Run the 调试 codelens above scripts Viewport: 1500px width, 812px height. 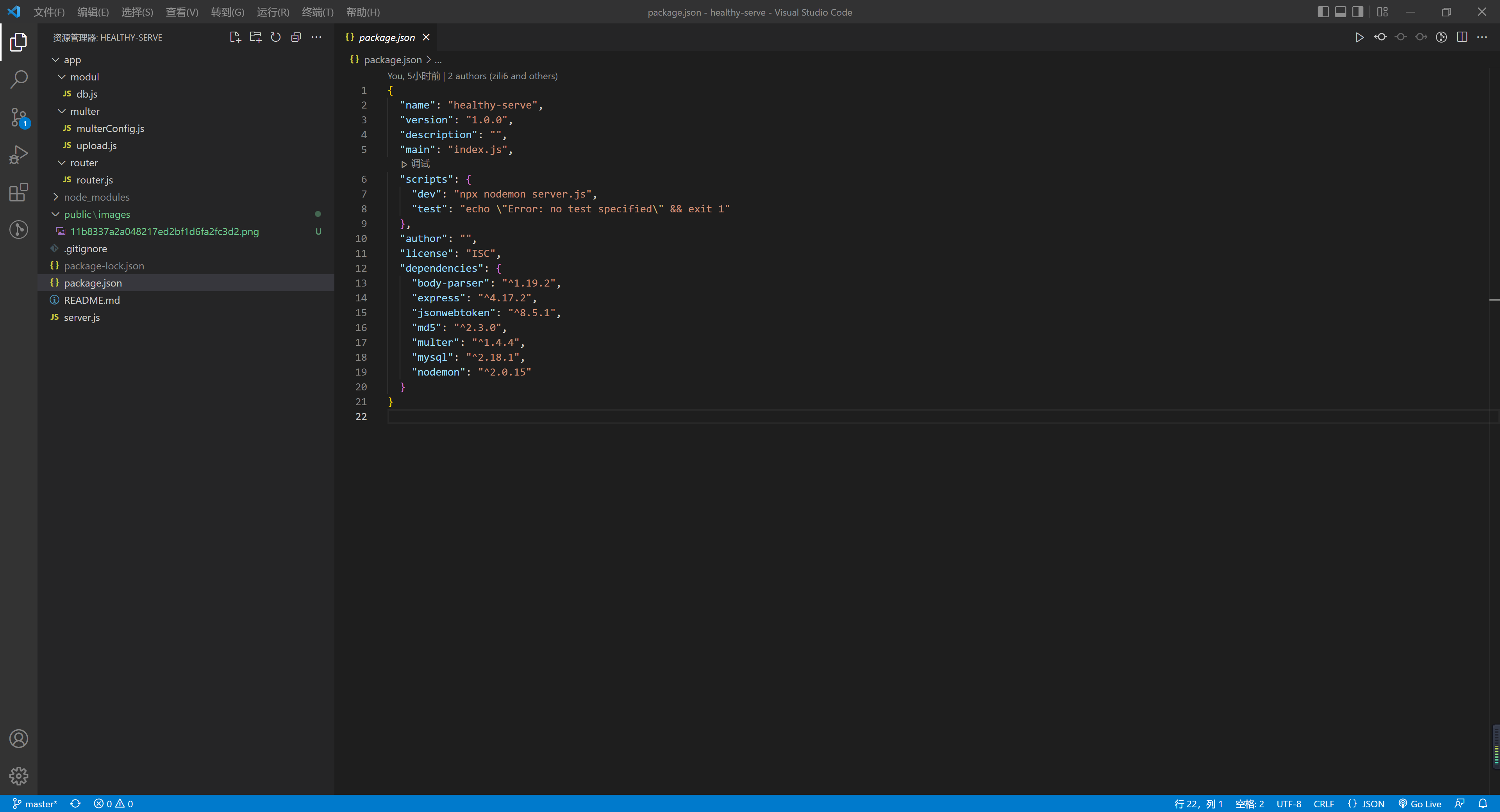pos(416,164)
